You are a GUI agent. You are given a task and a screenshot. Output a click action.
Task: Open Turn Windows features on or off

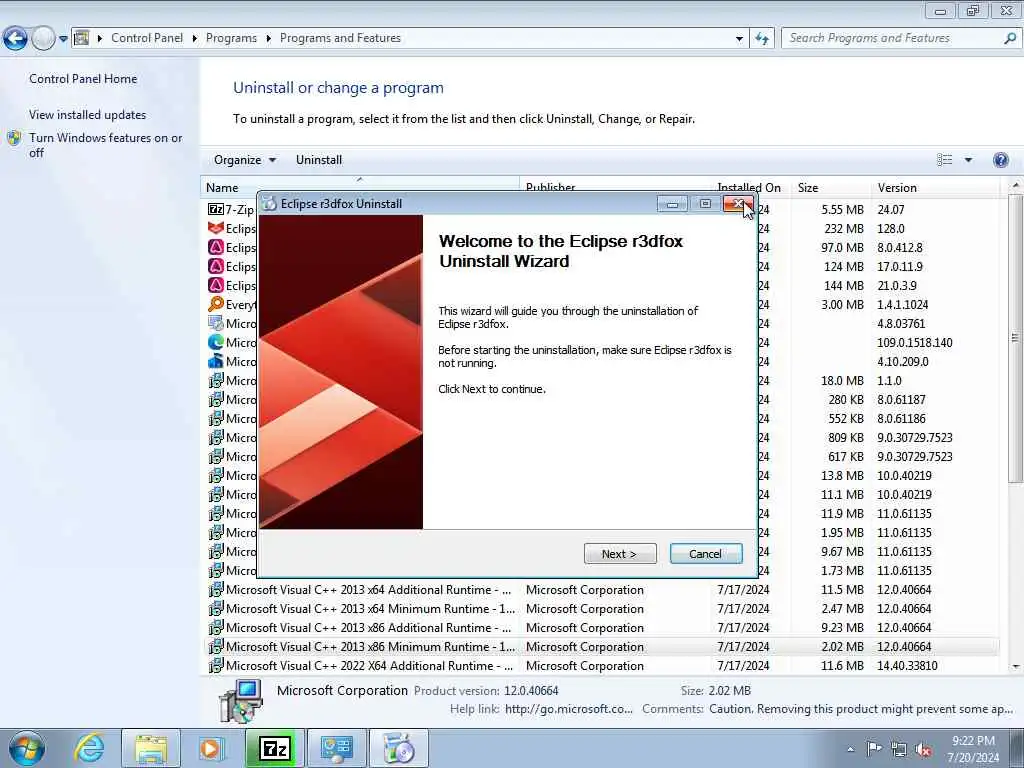[106, 145]
